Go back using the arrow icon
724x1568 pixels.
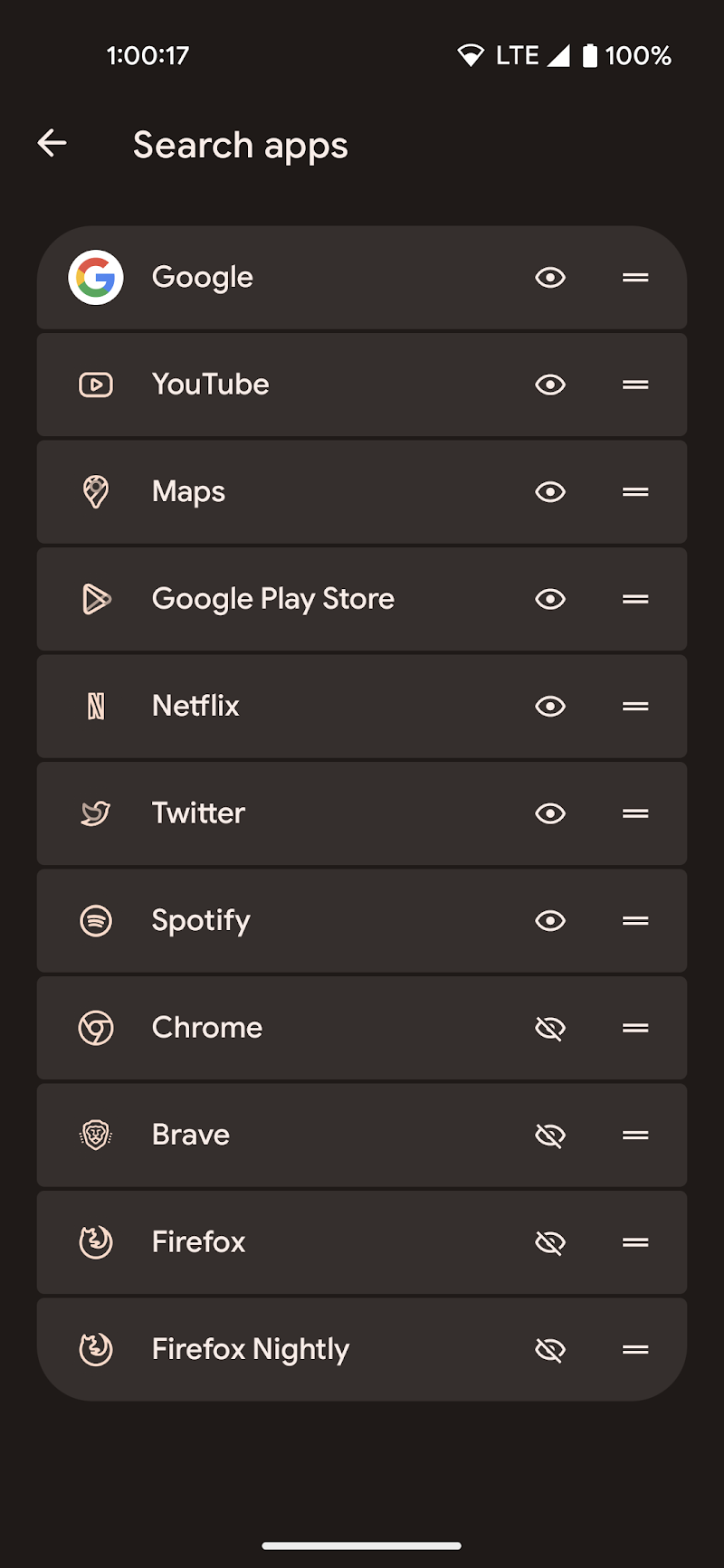pos(52,143)
